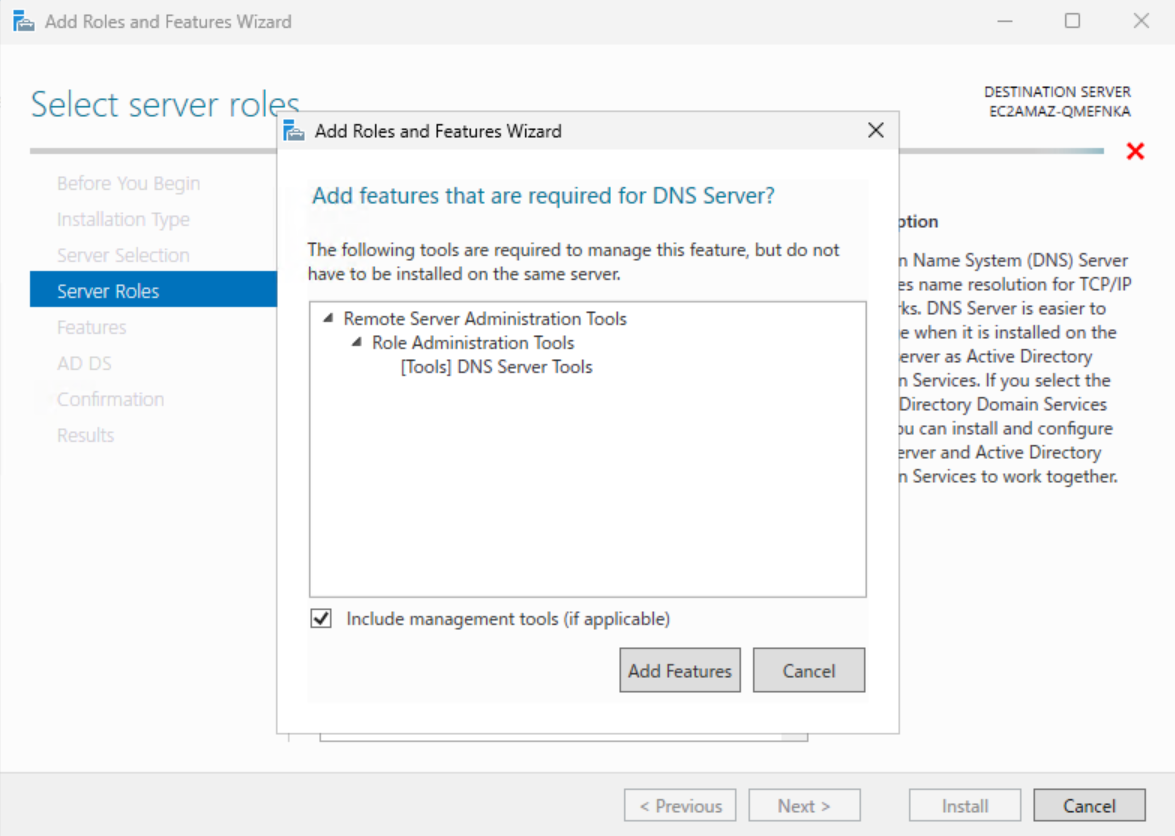Click the red X error icon
Viewport: 1175px width, 836px height.
(x=1135, y=152)
